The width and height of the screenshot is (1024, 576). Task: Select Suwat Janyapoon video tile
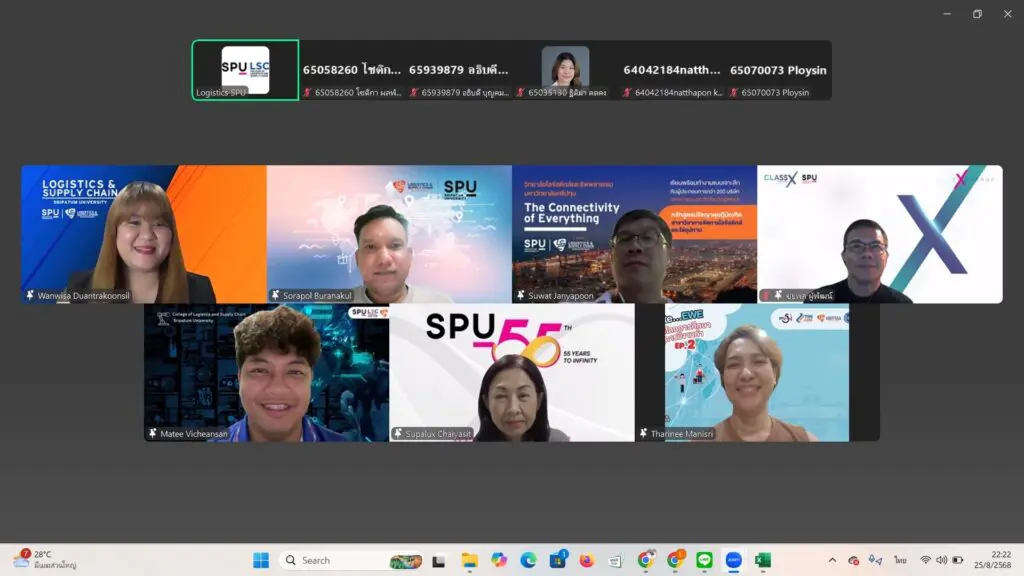point(634,234)
